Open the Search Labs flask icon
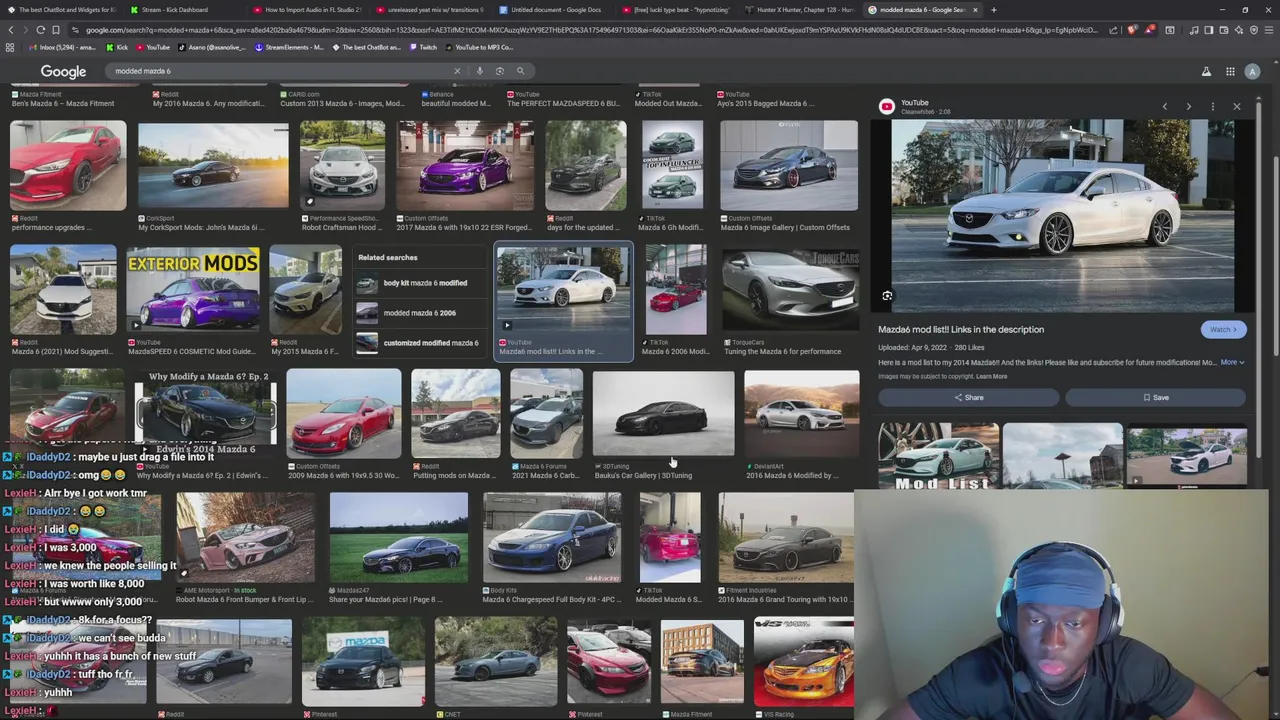 (1206, 71)
